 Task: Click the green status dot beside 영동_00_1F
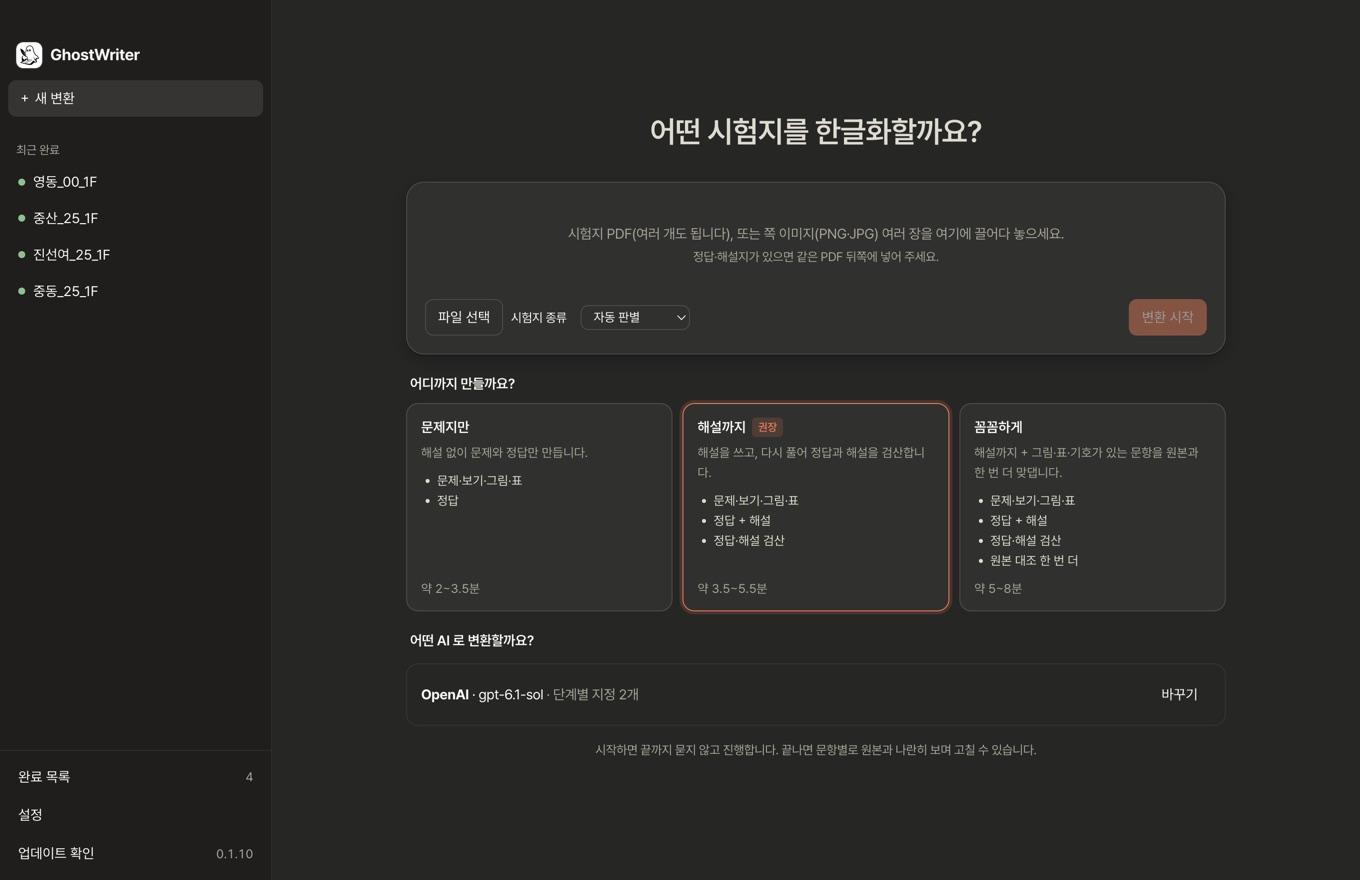(22, 182)
